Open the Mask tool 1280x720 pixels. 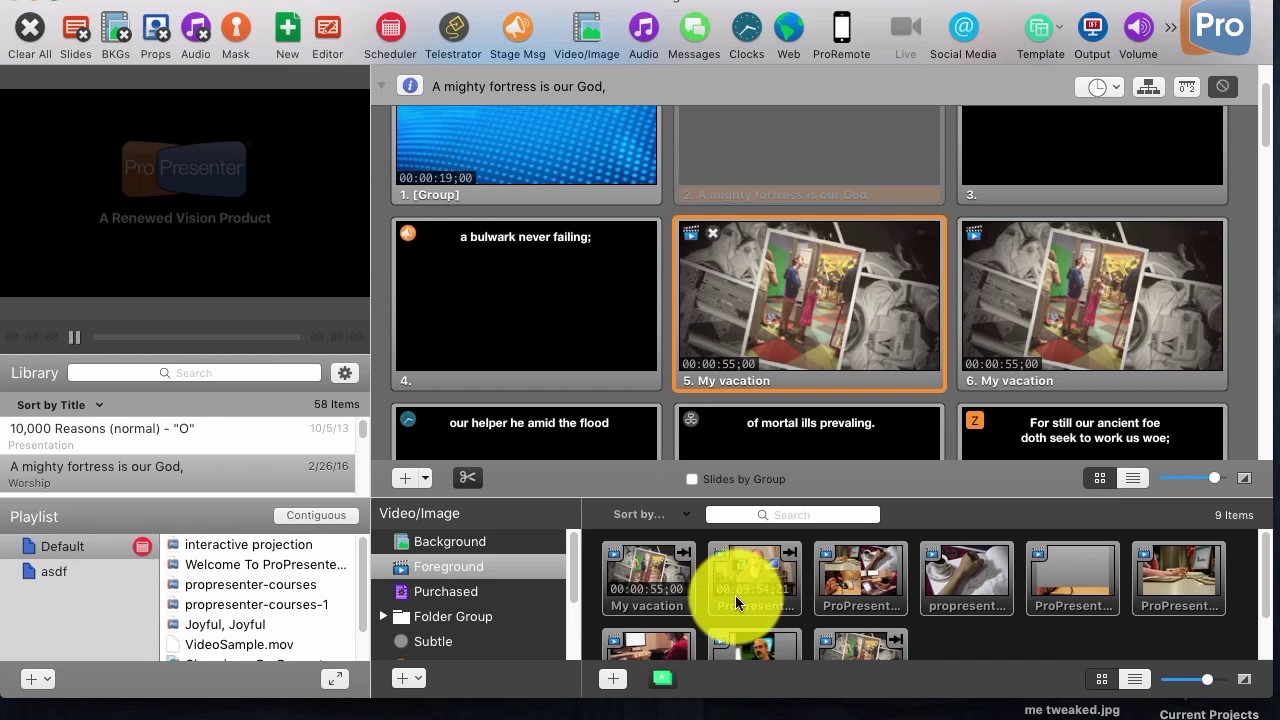236,36
